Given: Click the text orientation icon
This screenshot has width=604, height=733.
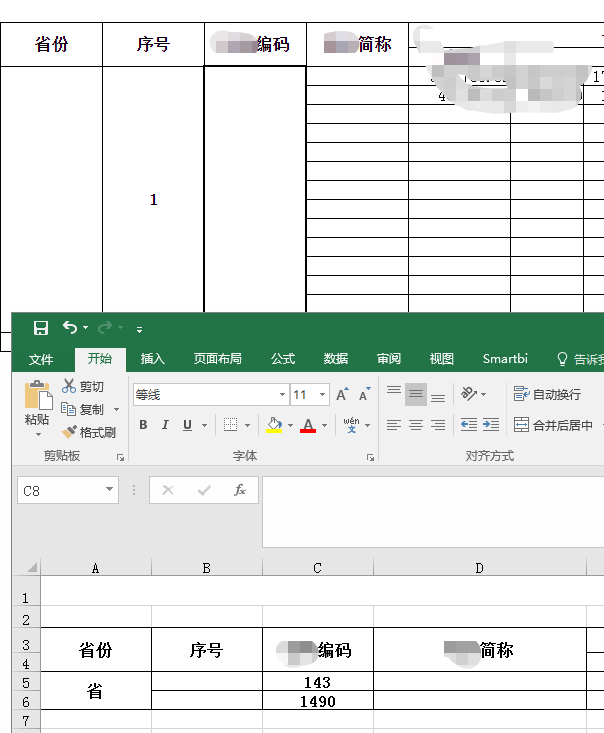Looking at the screenshot, I should pyautogui.click(x=469, y=394).
